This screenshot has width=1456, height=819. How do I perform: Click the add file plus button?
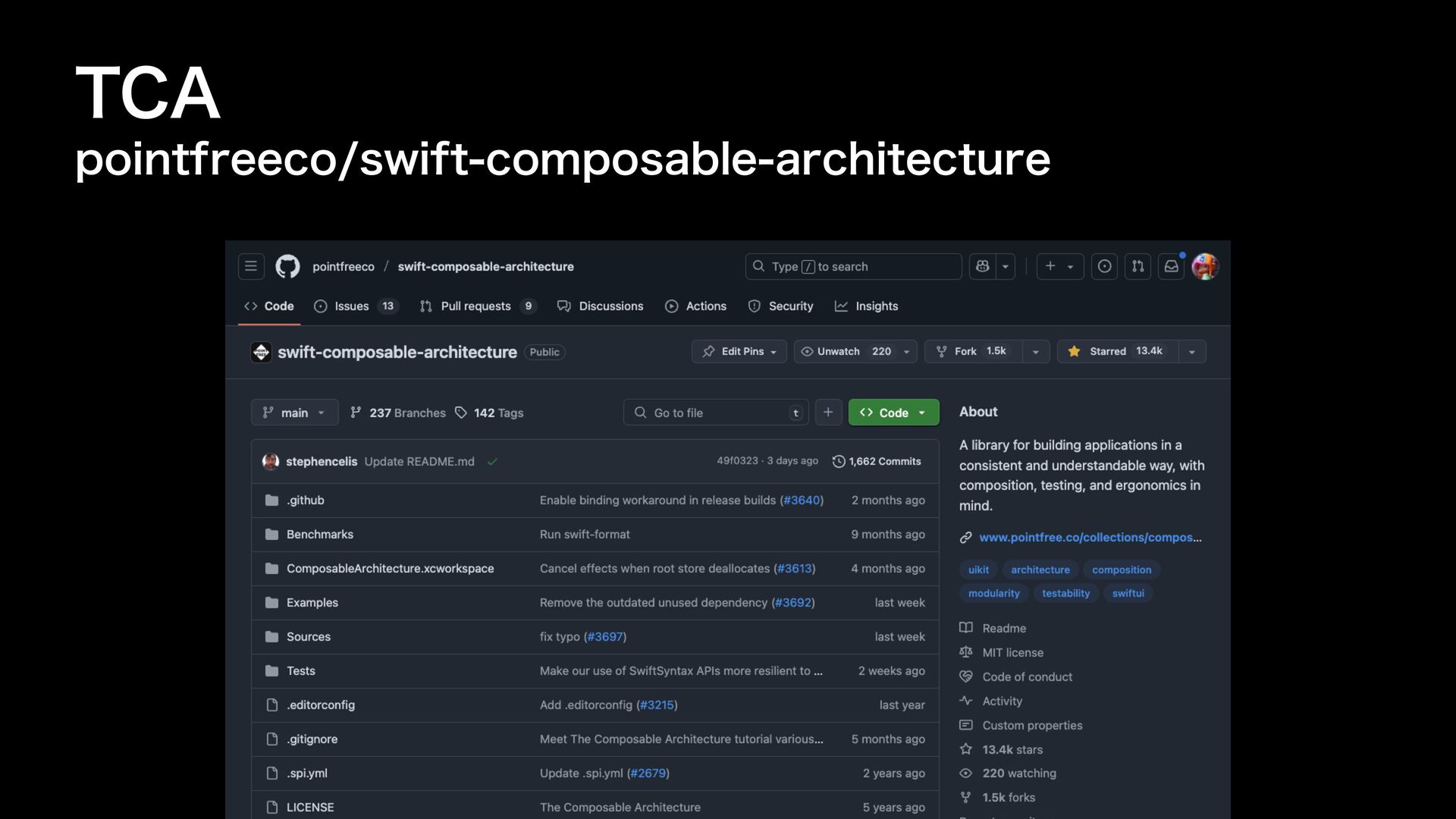(828, 413)
